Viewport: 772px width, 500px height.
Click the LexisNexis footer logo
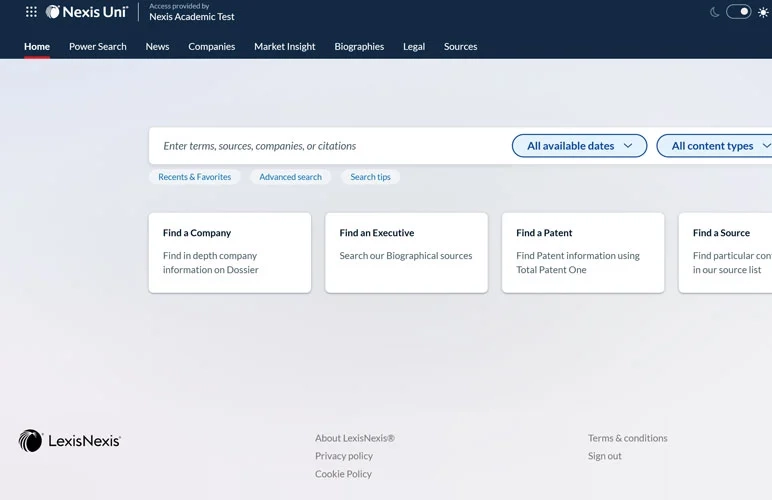69,440
